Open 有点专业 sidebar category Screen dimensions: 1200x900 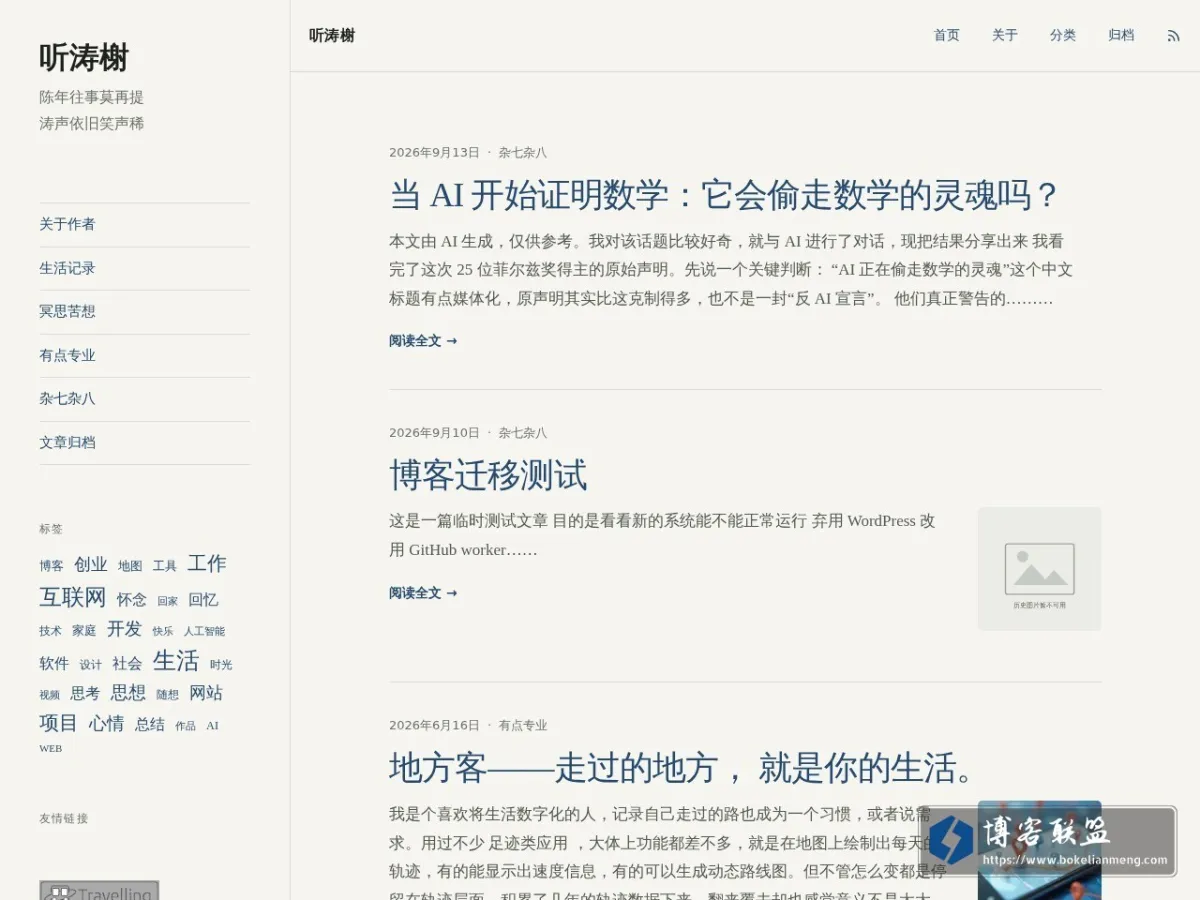pos(145,355)
